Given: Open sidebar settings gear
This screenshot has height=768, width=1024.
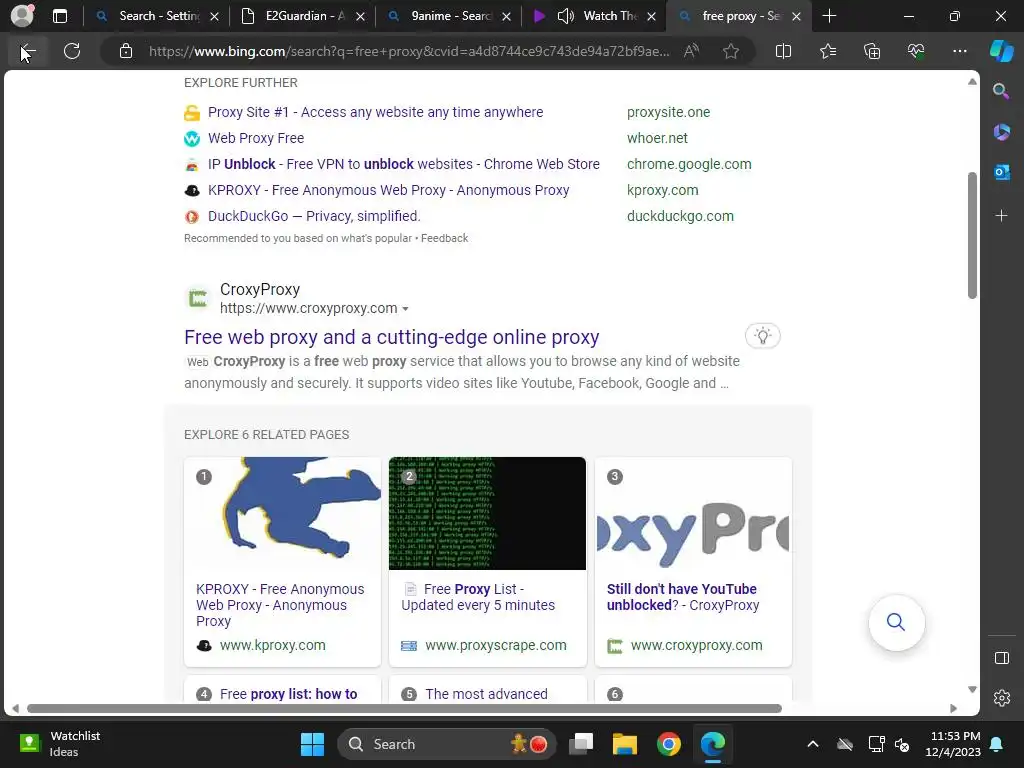Looking at the screenshot, I should [x=1001, y=698].
